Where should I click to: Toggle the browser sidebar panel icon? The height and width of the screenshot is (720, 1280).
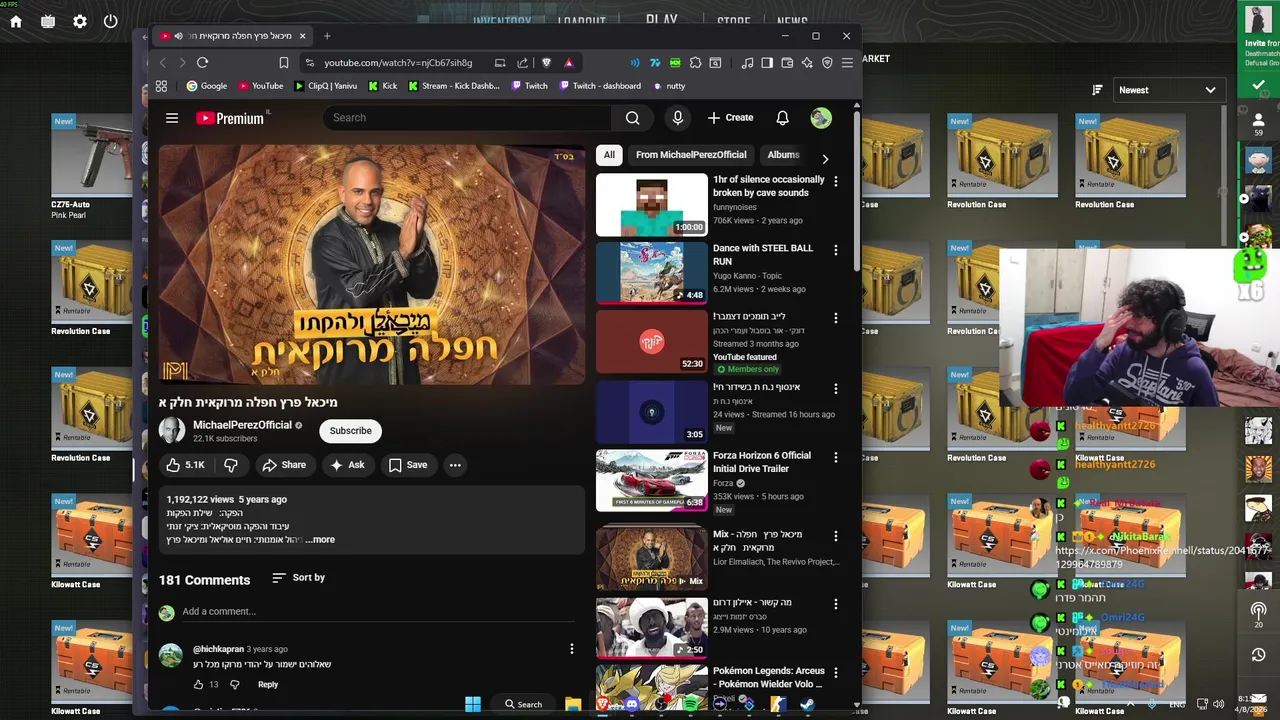[x=767, y=62]
